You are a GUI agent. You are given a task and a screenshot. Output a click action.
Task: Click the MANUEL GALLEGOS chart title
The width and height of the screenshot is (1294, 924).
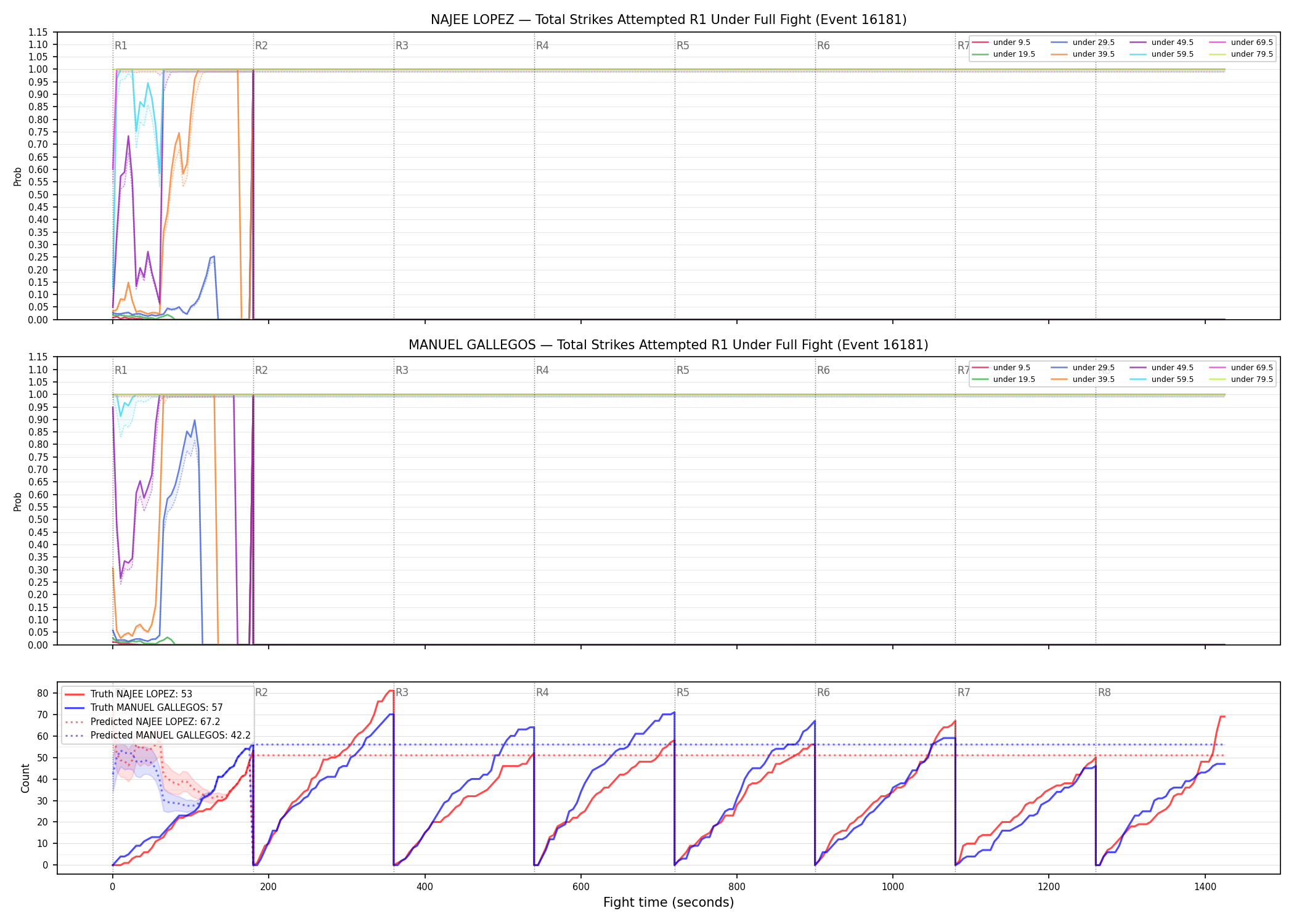pyautogui.click(x=669, y=345)
